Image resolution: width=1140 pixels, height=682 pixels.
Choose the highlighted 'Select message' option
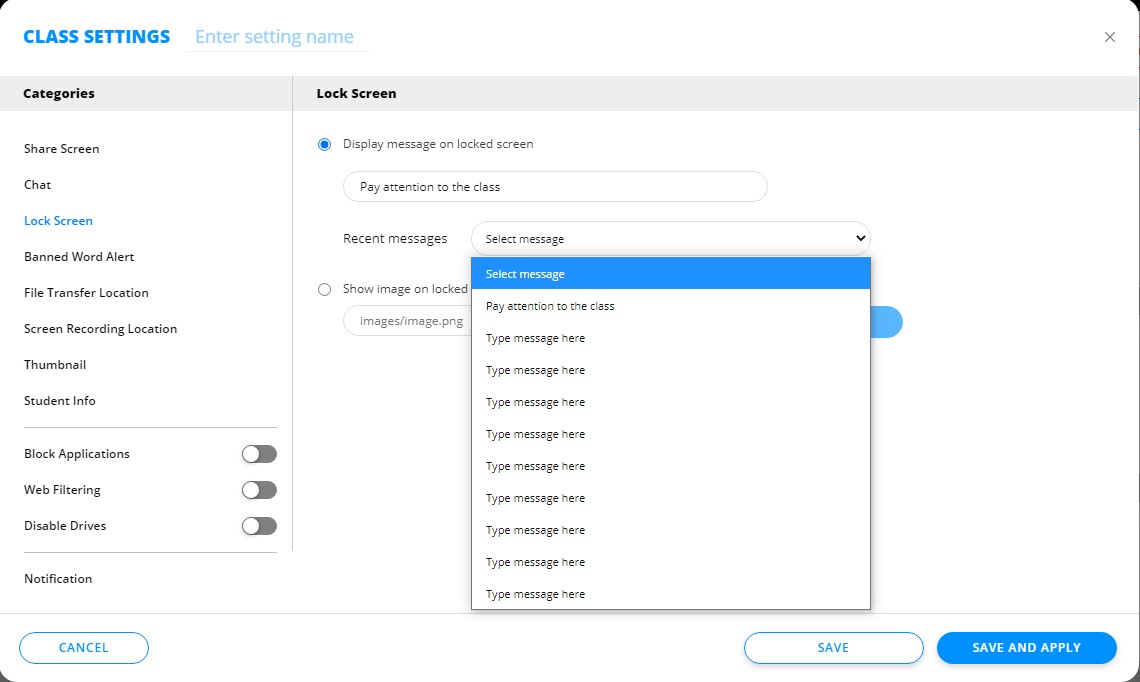(x=525, y=274)
